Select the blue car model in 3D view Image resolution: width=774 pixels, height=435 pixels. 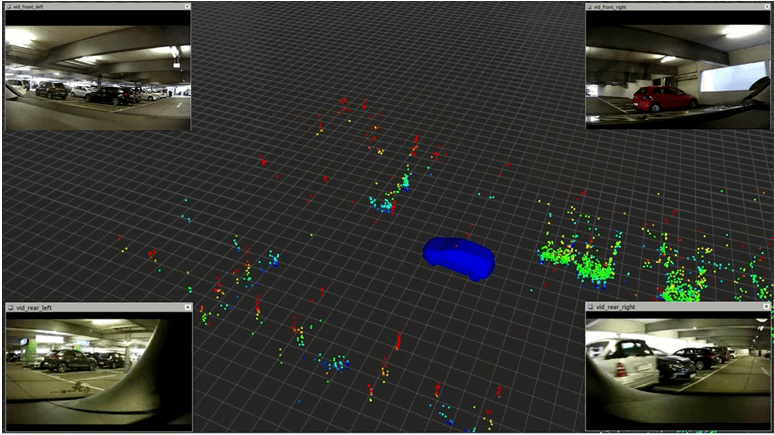pyautogui.click(x=458, y=257)
